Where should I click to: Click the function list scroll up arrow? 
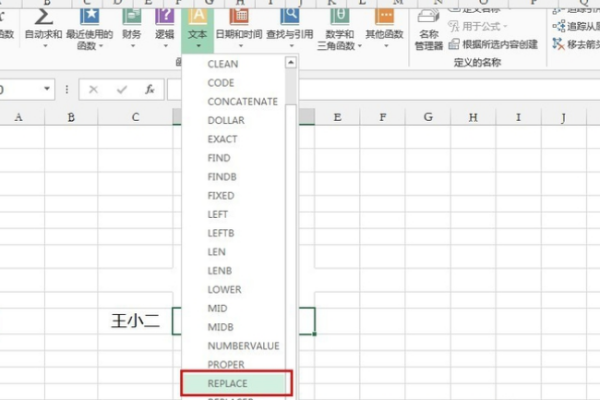291,62
